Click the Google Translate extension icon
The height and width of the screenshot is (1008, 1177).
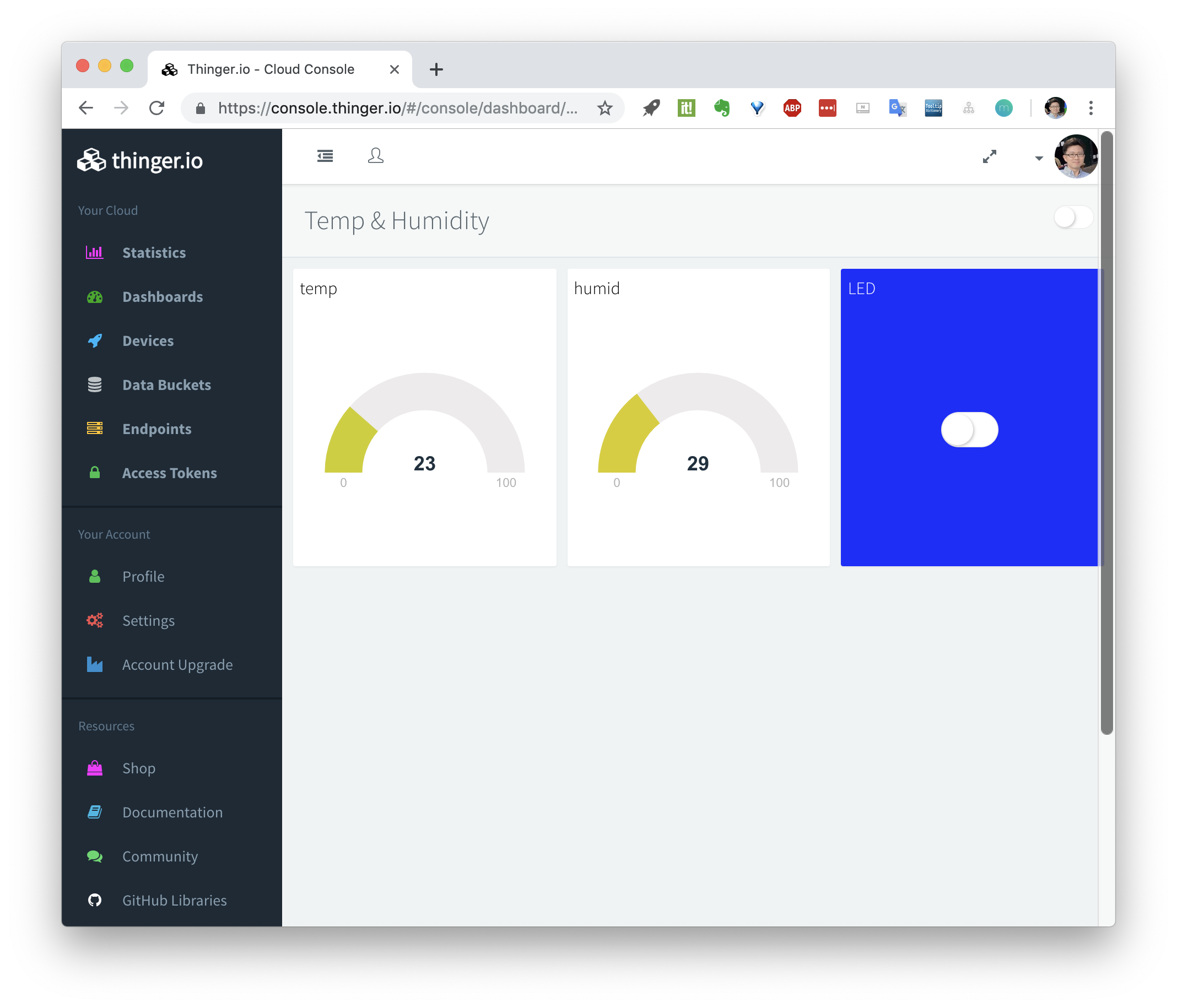[x=898, y=108]
